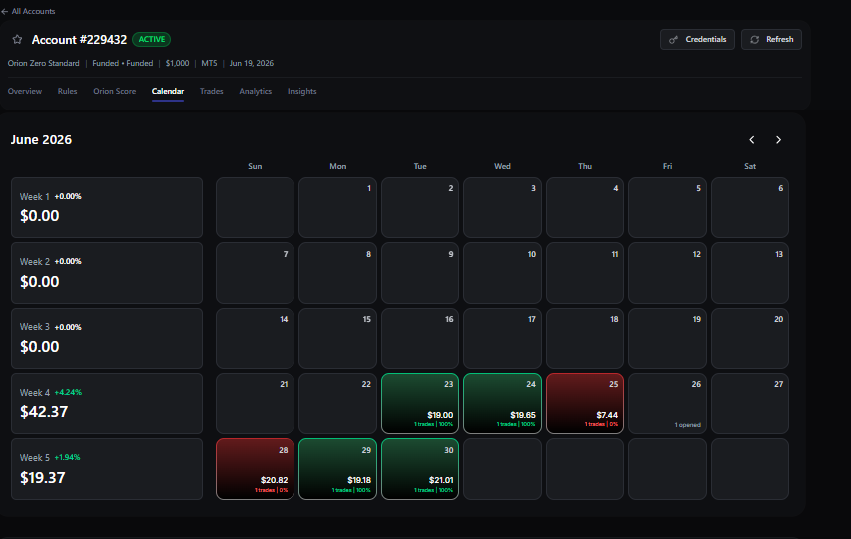Viewport: 851px width, 539px height.
Task: Go to next month
Action: pyautogui.click(x=778, y=140)
